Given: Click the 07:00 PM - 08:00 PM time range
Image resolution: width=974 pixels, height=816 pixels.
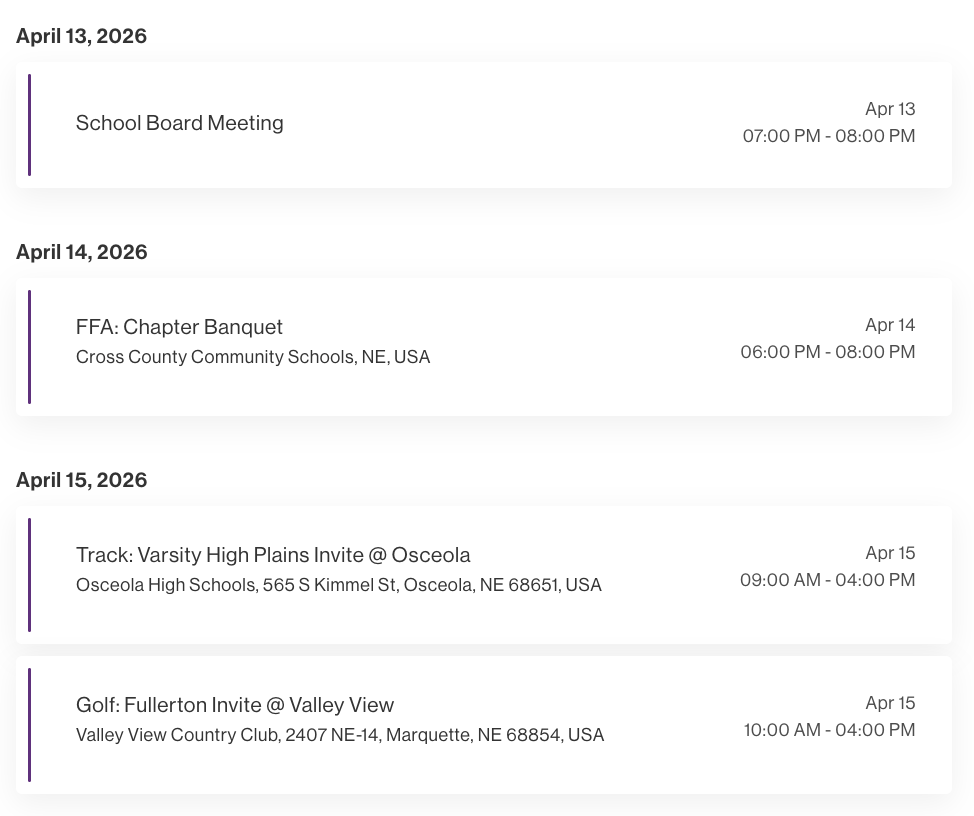Looking at the screenshot, I should tap(828, 136).
